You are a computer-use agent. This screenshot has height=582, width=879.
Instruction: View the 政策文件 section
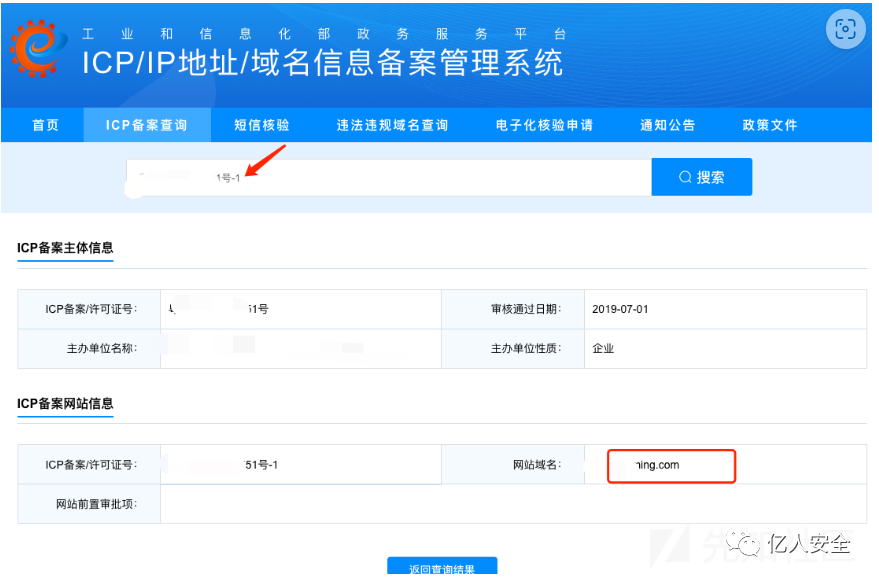pyautogui.click(x=770, y=124)
